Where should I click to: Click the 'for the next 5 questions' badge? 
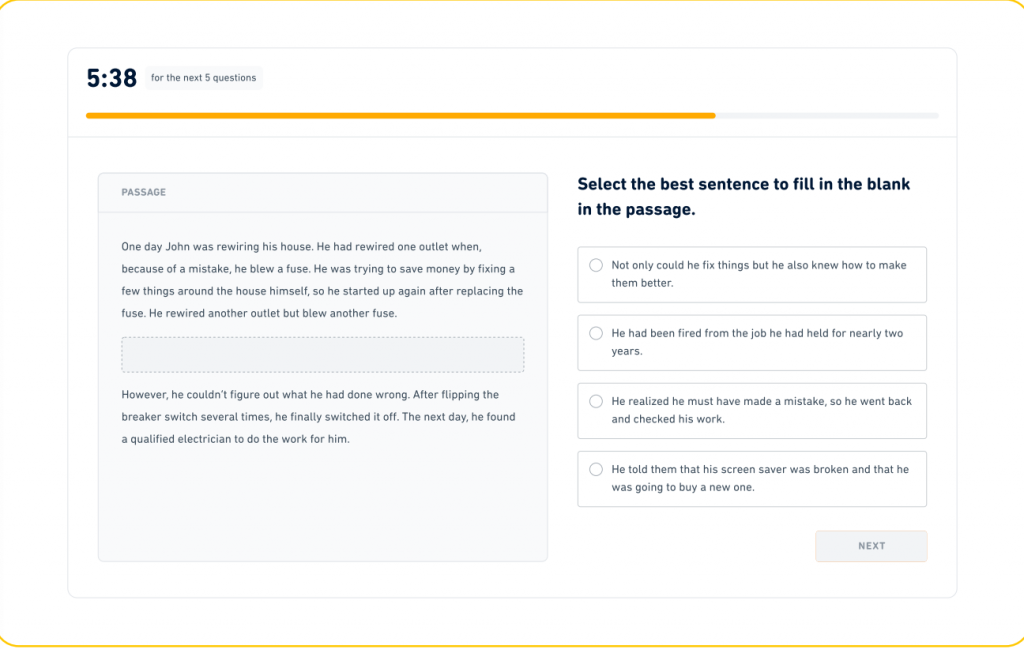pos(204,78)
